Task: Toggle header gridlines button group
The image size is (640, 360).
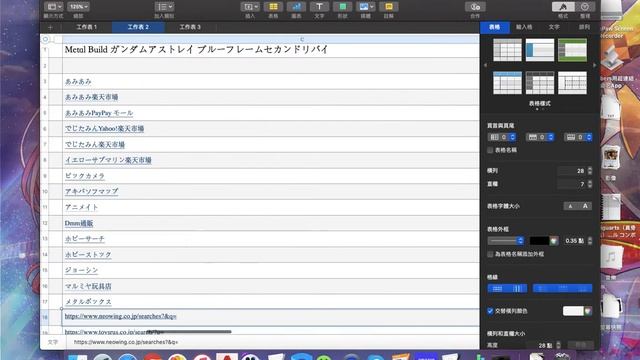Action: coord(562,289)
